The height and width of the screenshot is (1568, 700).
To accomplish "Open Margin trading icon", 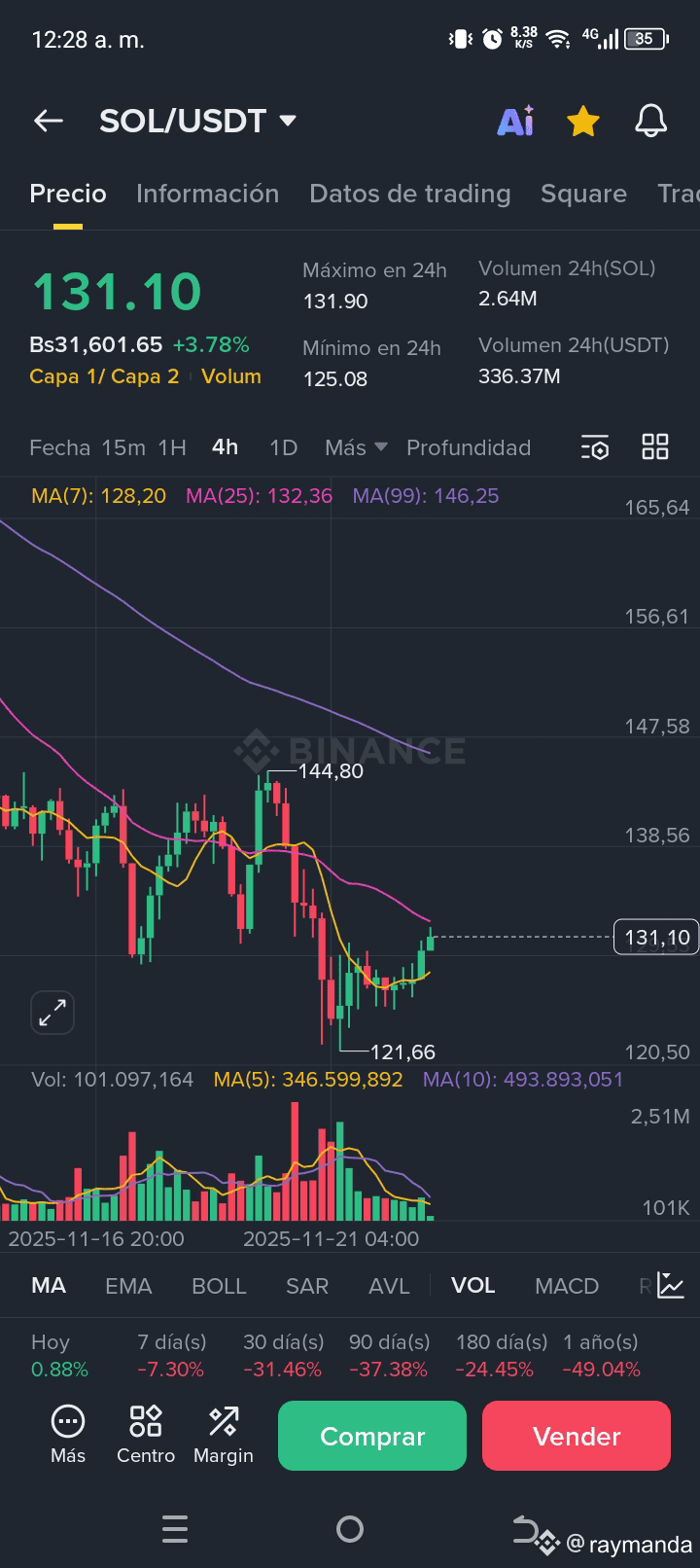I will point(224,1435).
